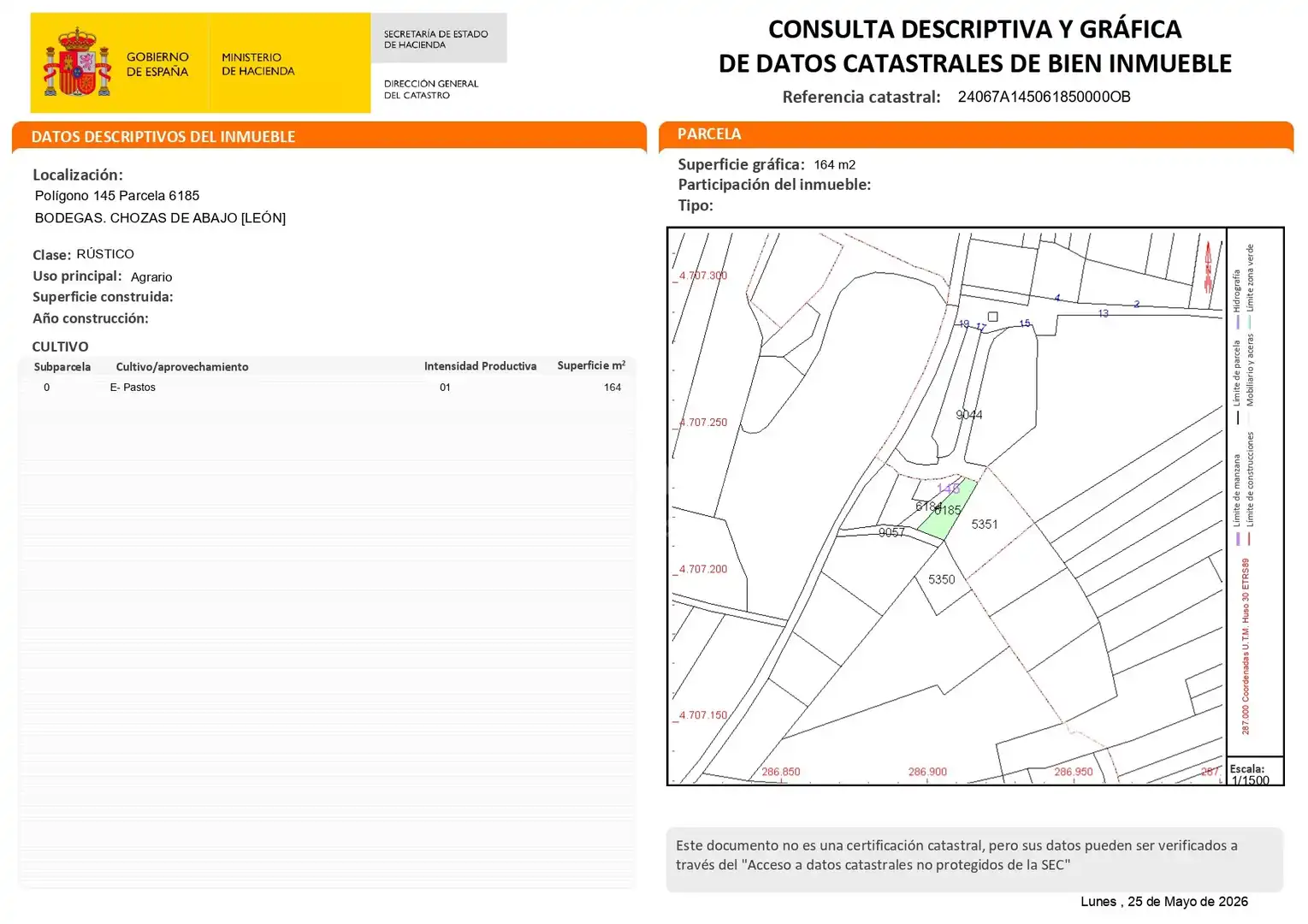Click the date 'Lunes , 25 de Mayo de 2026'
This screenshot has width=1308, height=924.
tap(1164, 902)
